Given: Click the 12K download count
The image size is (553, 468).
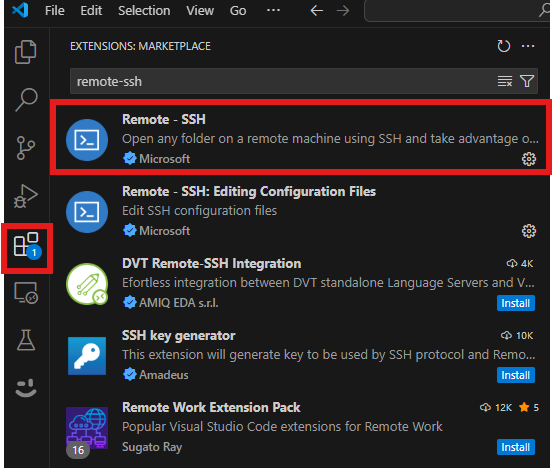Looking at the screenshot, I should (x=496, y=407).
